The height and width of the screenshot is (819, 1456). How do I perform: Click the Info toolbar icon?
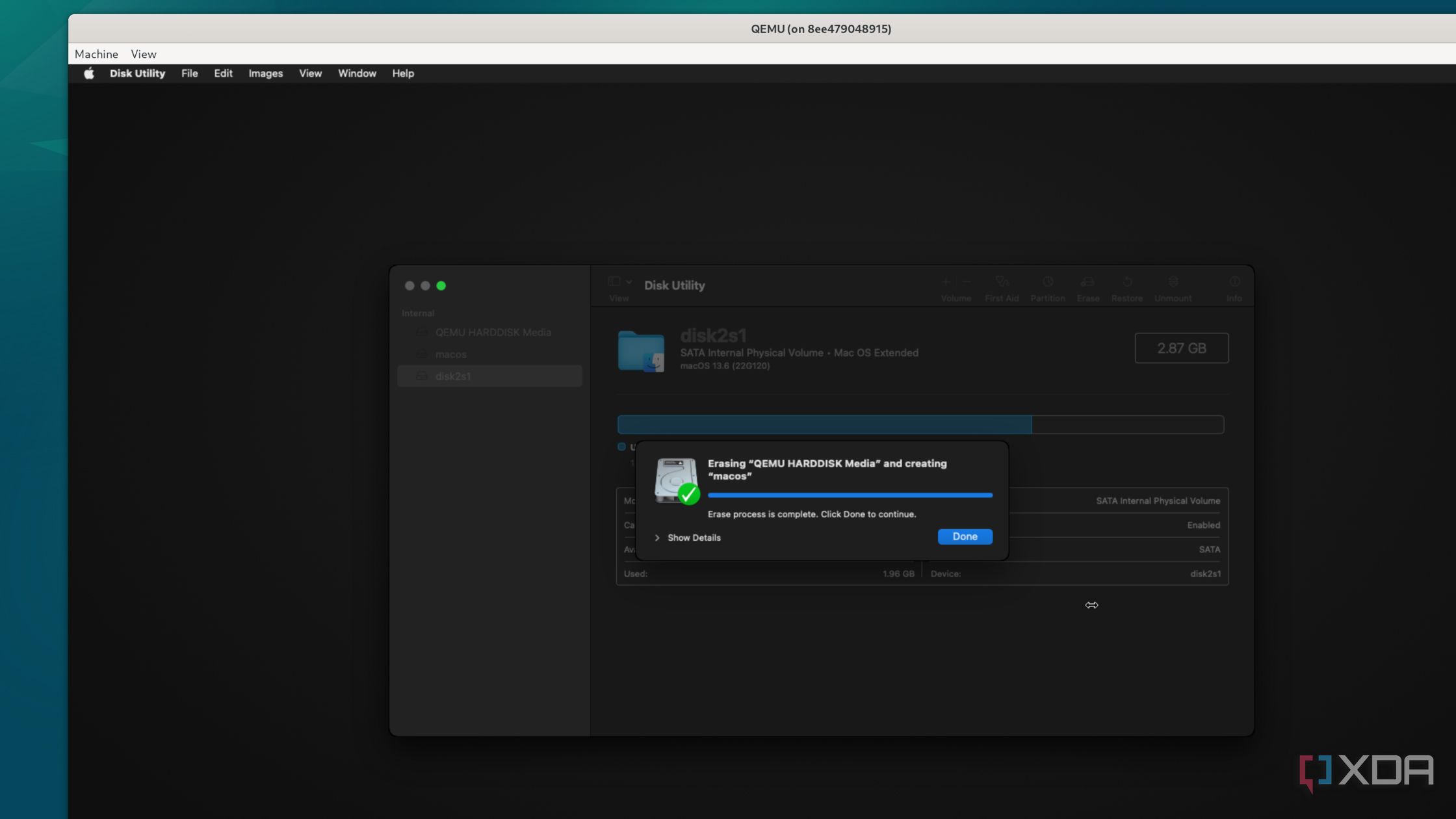click(x=1234, y=282)
